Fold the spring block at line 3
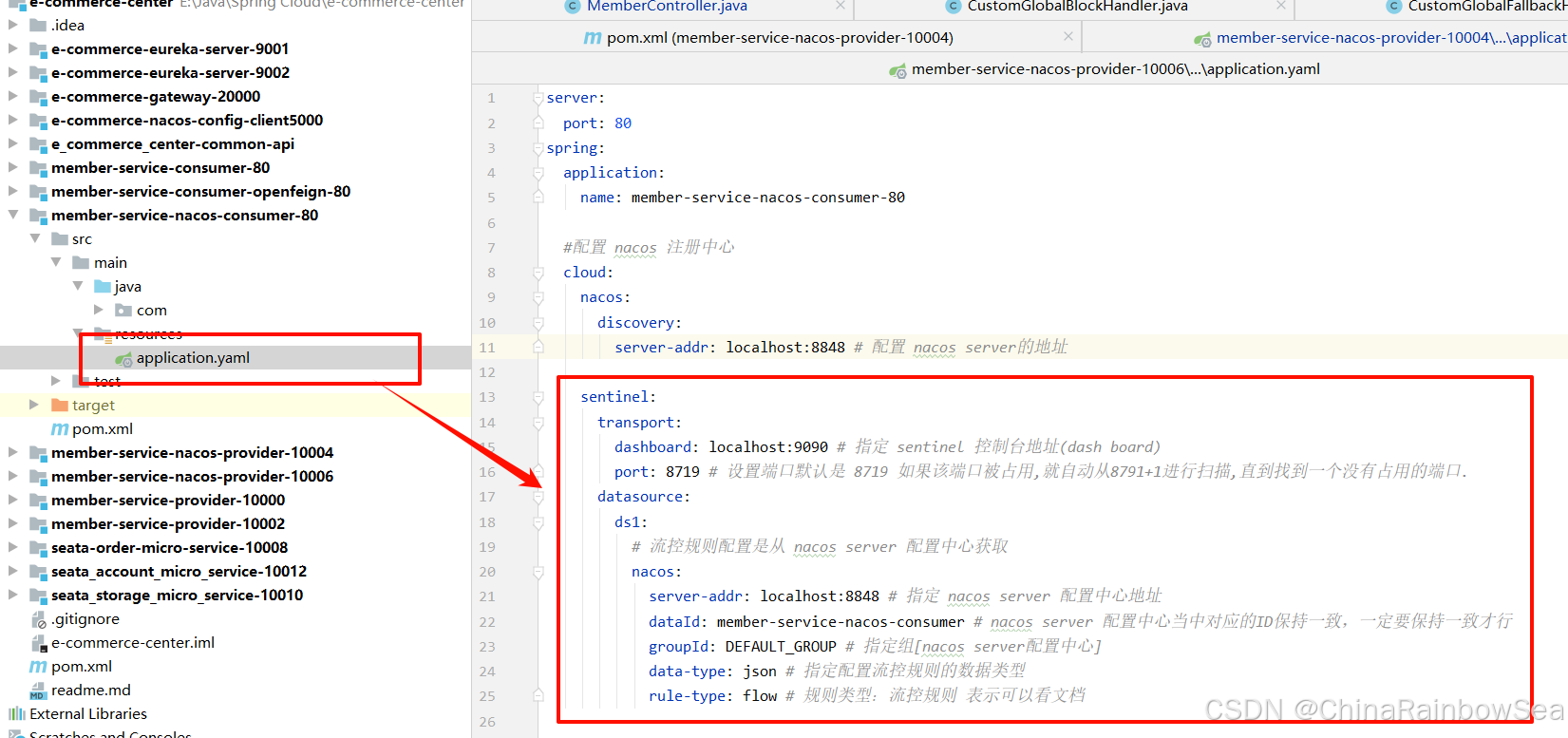1568x738 pixels. [x=538, y=148]
